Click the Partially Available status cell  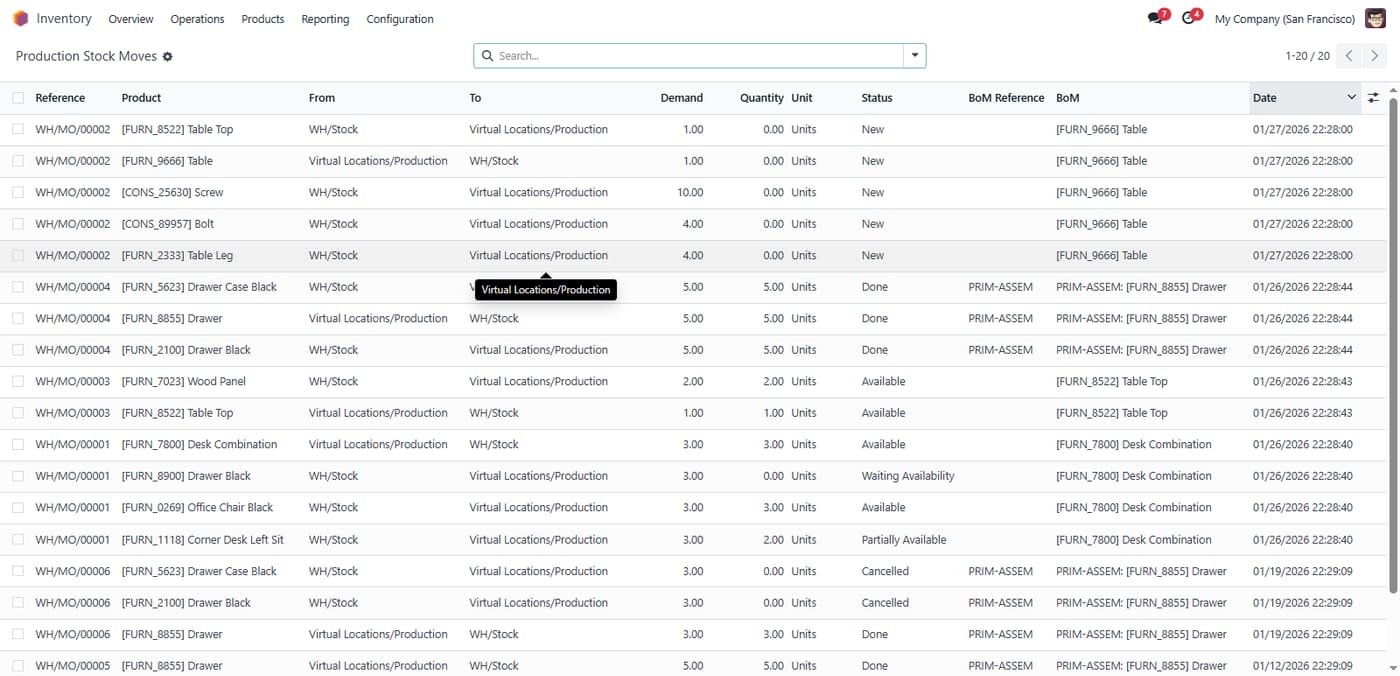[x=904, y=539]
